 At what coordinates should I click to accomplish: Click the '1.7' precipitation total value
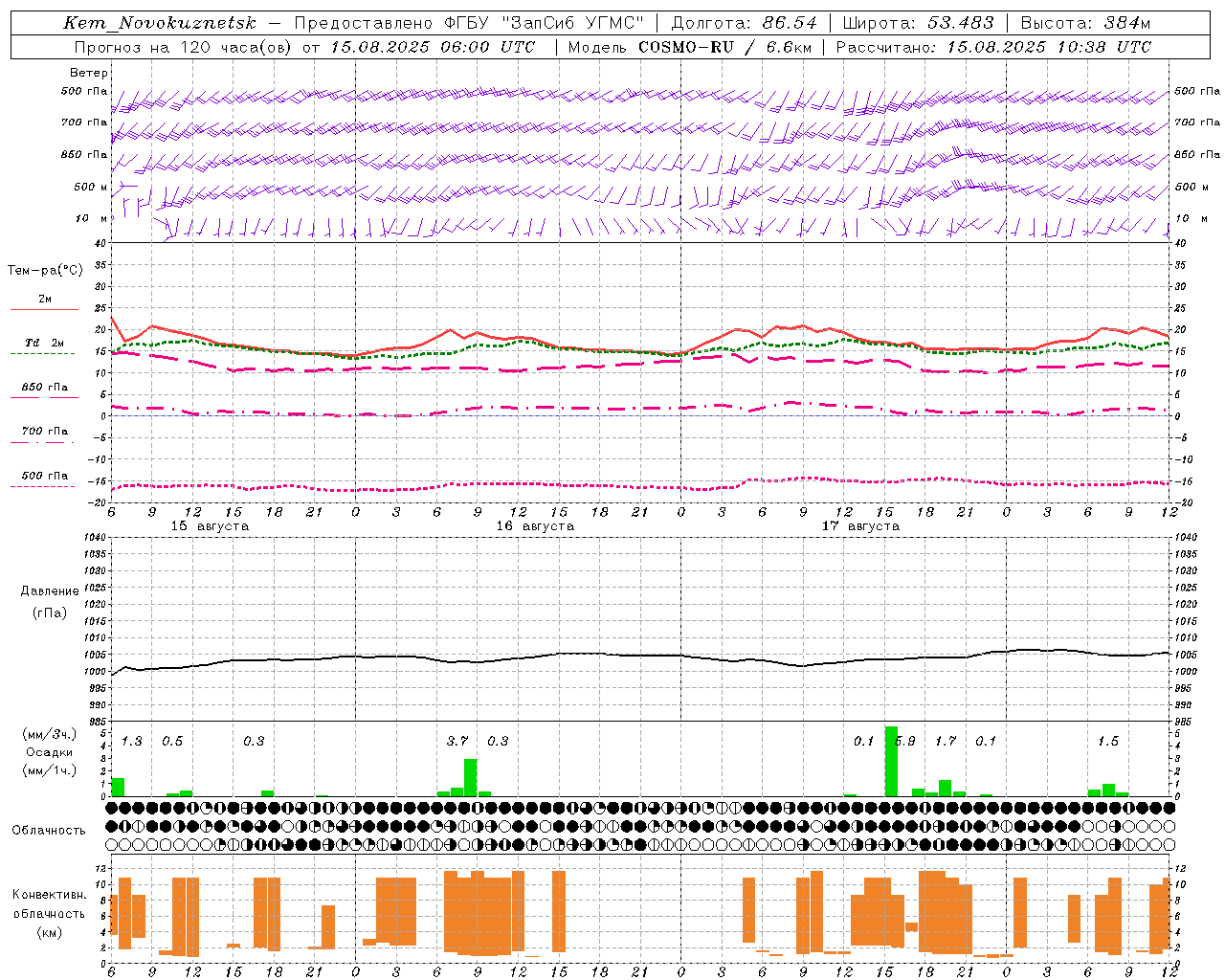946,742
